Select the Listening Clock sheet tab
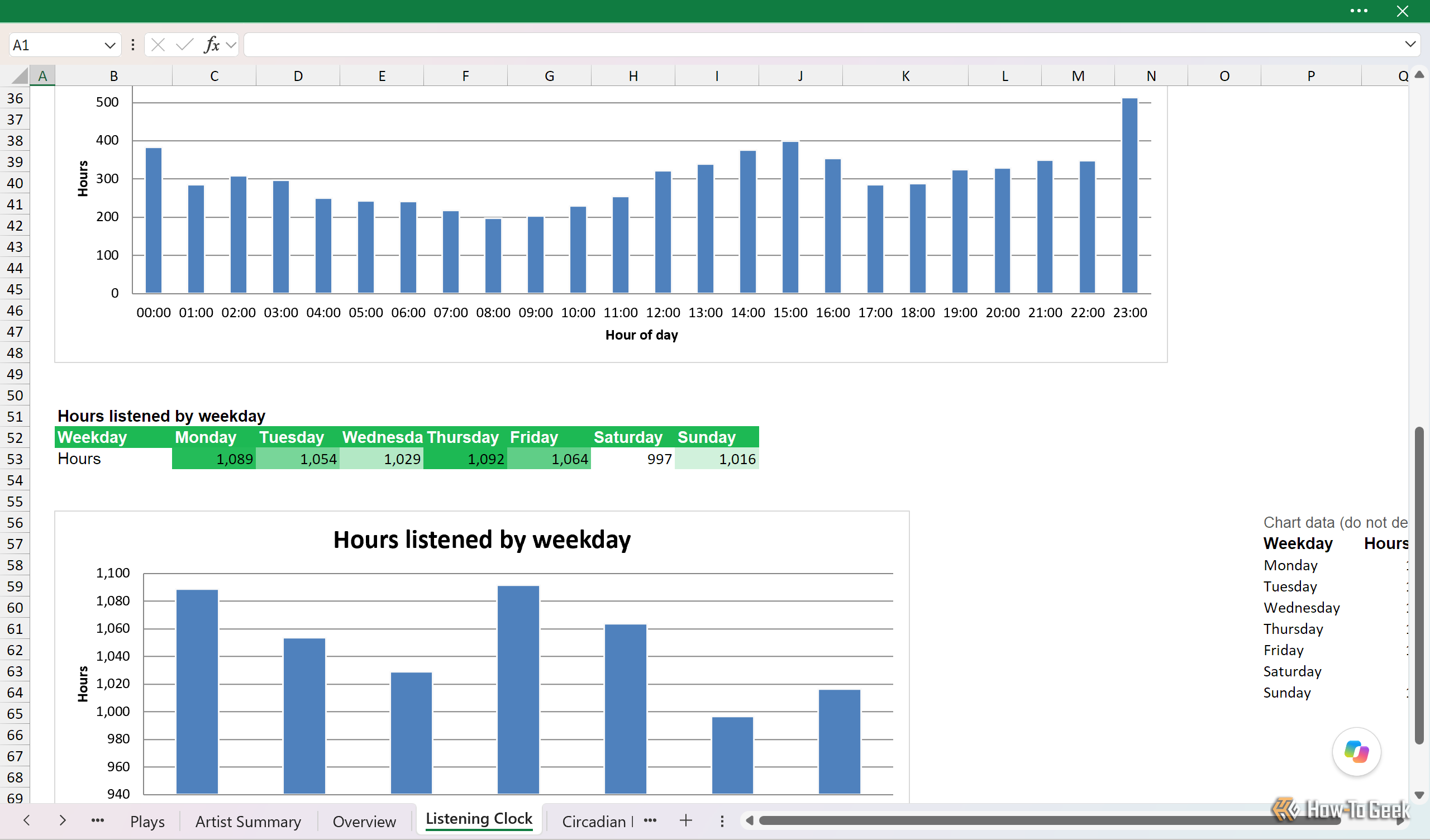The width and height of the screenshot is (1430, 840). [479, 819]
